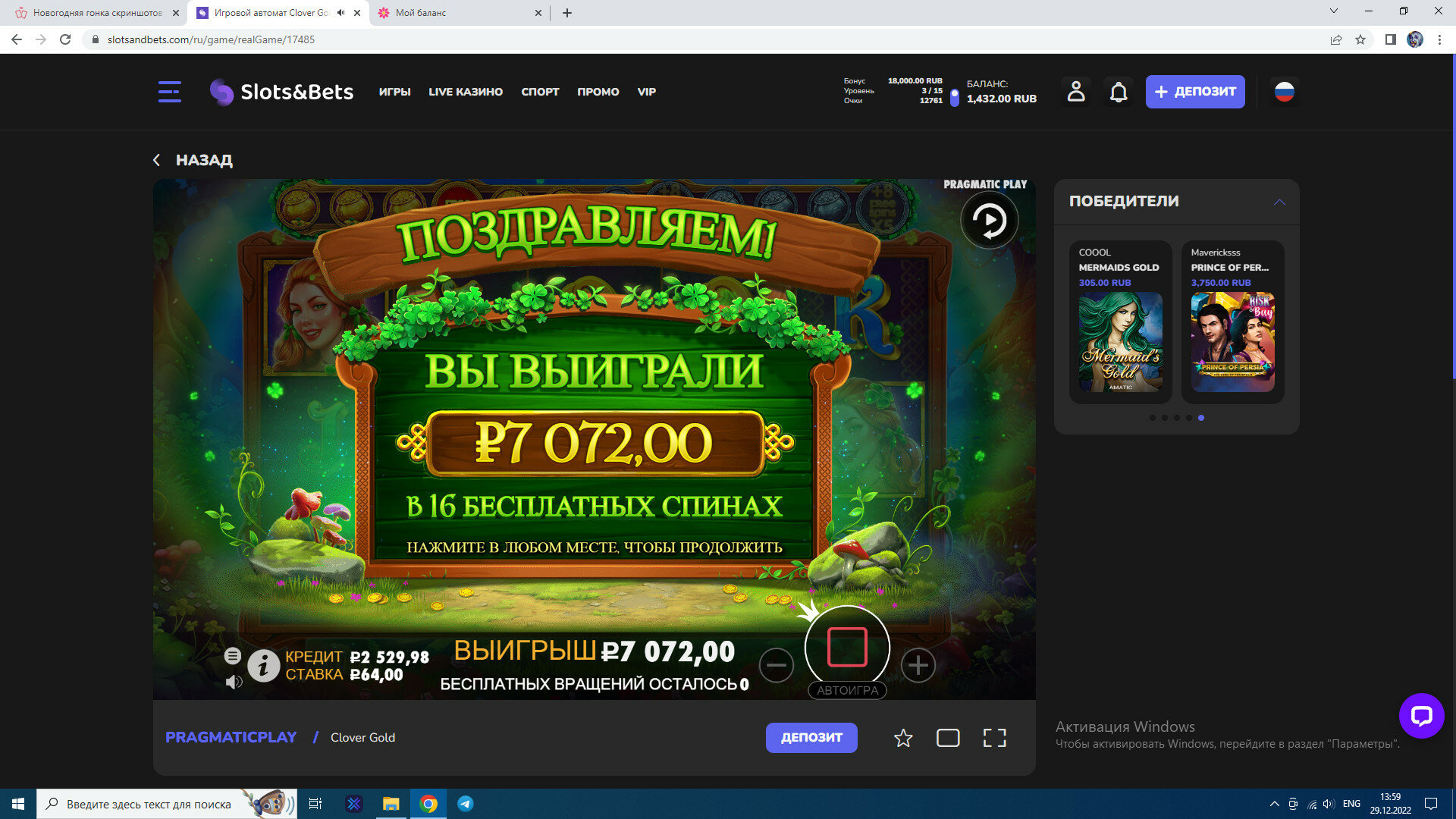This screenshot has height=819, width=1456.
Task: Open notifications bell
Action: pyautogui.click(x=1119, y=92)
